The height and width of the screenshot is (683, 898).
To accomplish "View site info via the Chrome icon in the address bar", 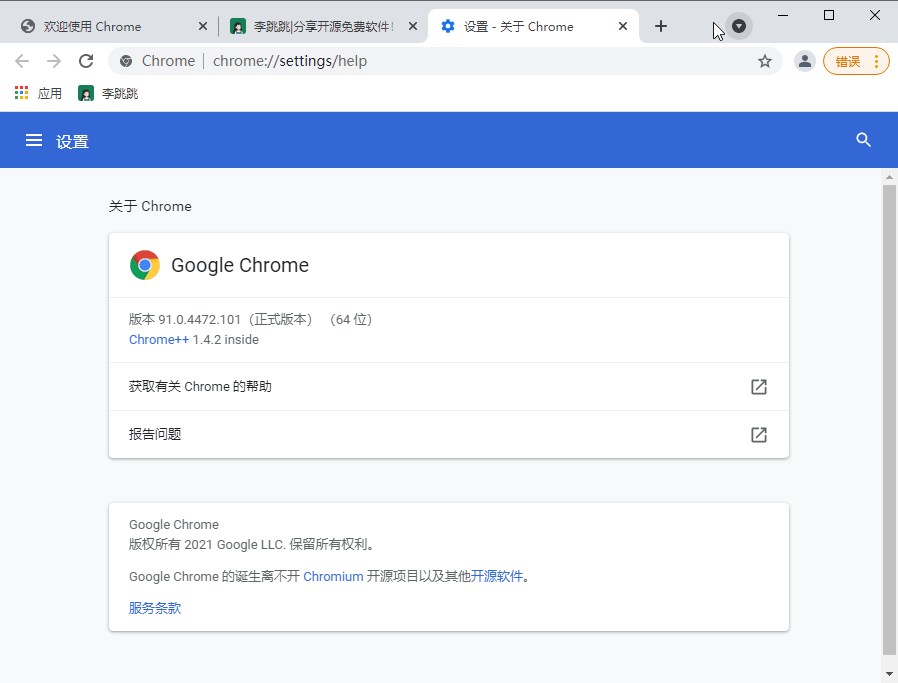I will (x=126, y=61).
